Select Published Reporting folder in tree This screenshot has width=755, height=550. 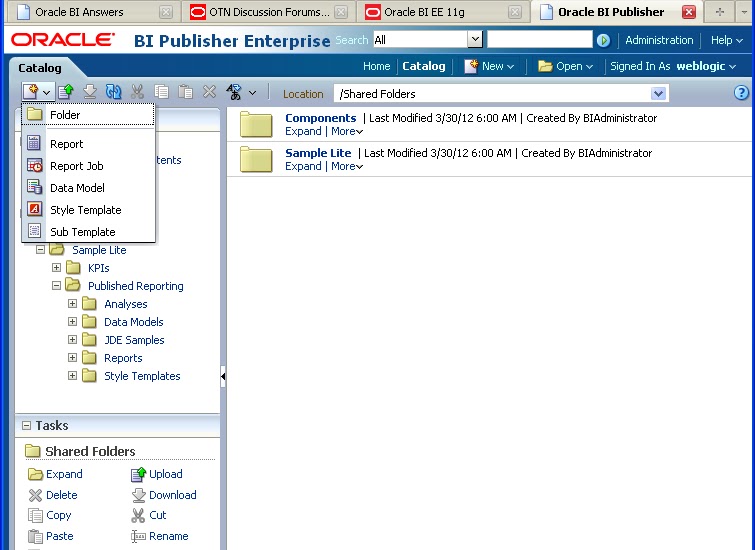pyautogui.click(x=135, y=286)
